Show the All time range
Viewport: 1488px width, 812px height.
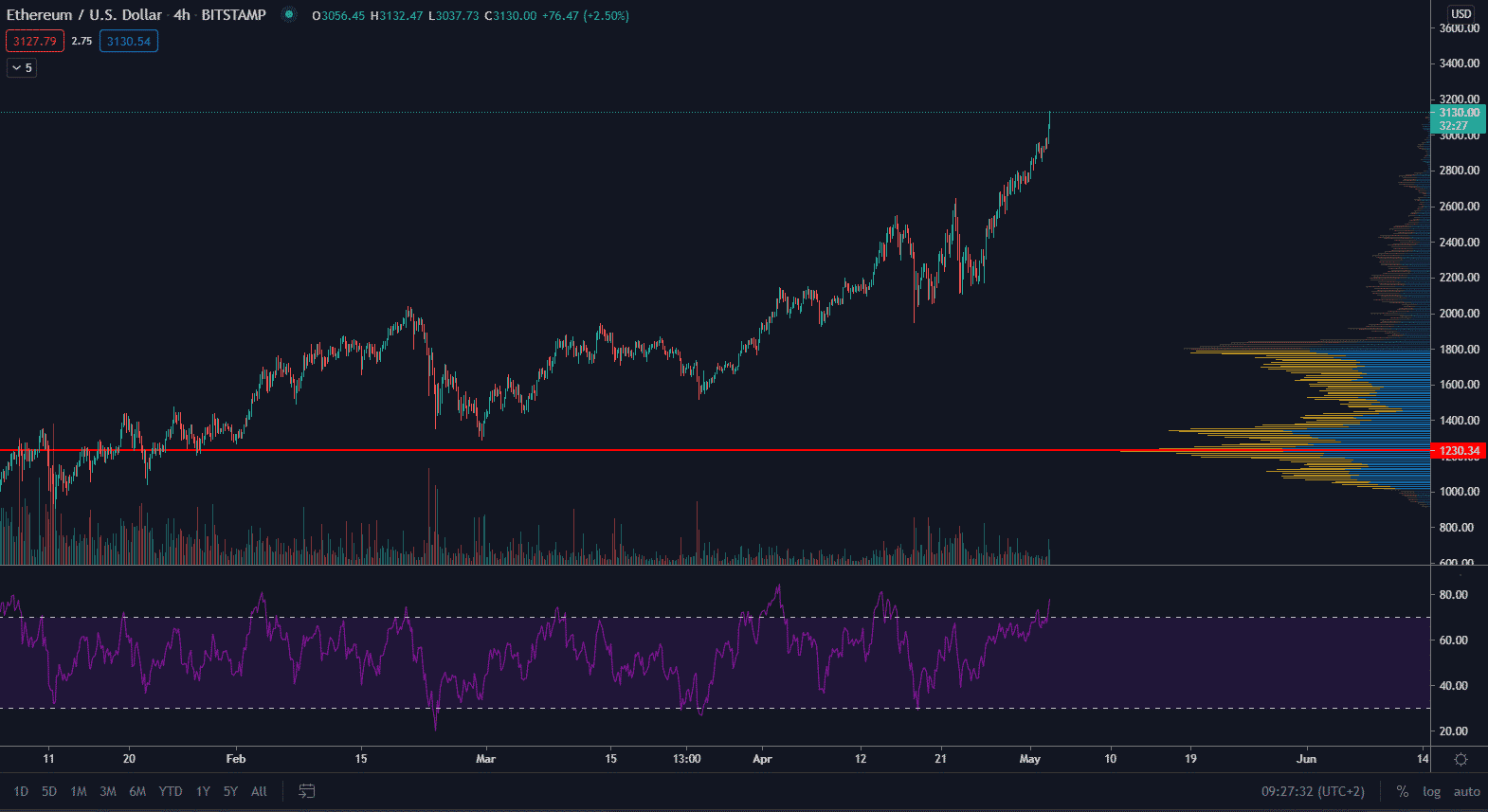pyautogui.click(x=259, y=791)
